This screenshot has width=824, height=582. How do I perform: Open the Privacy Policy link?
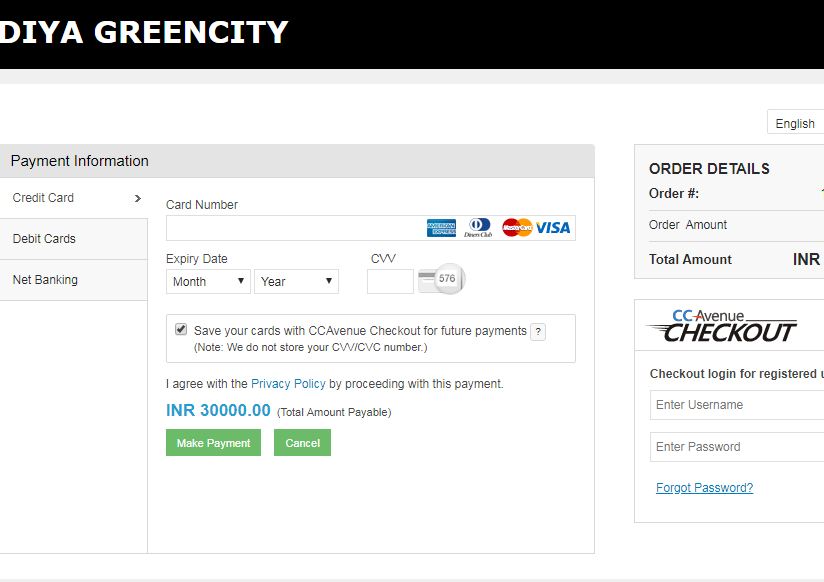click(x=288, y=384)
